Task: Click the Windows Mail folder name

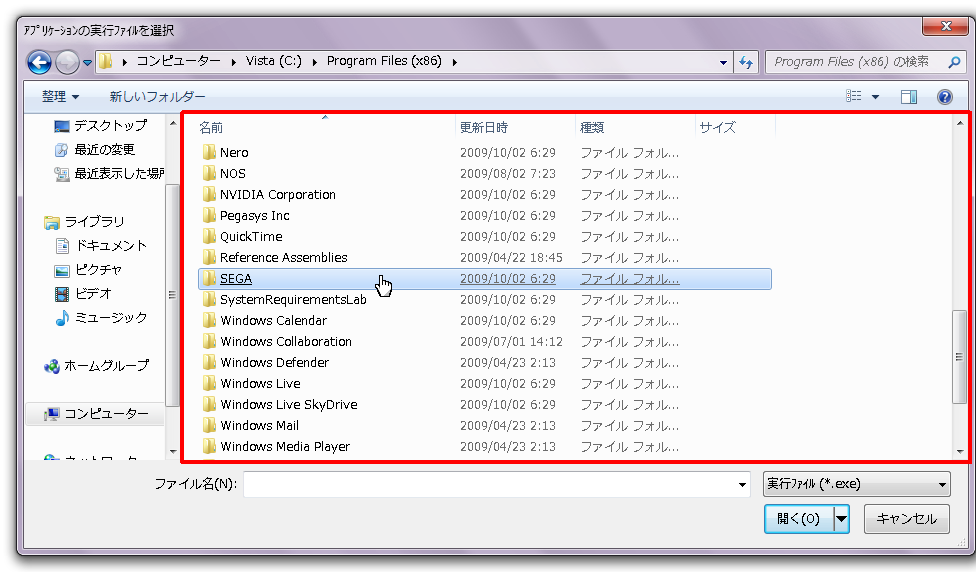Action: click(260, 426)
